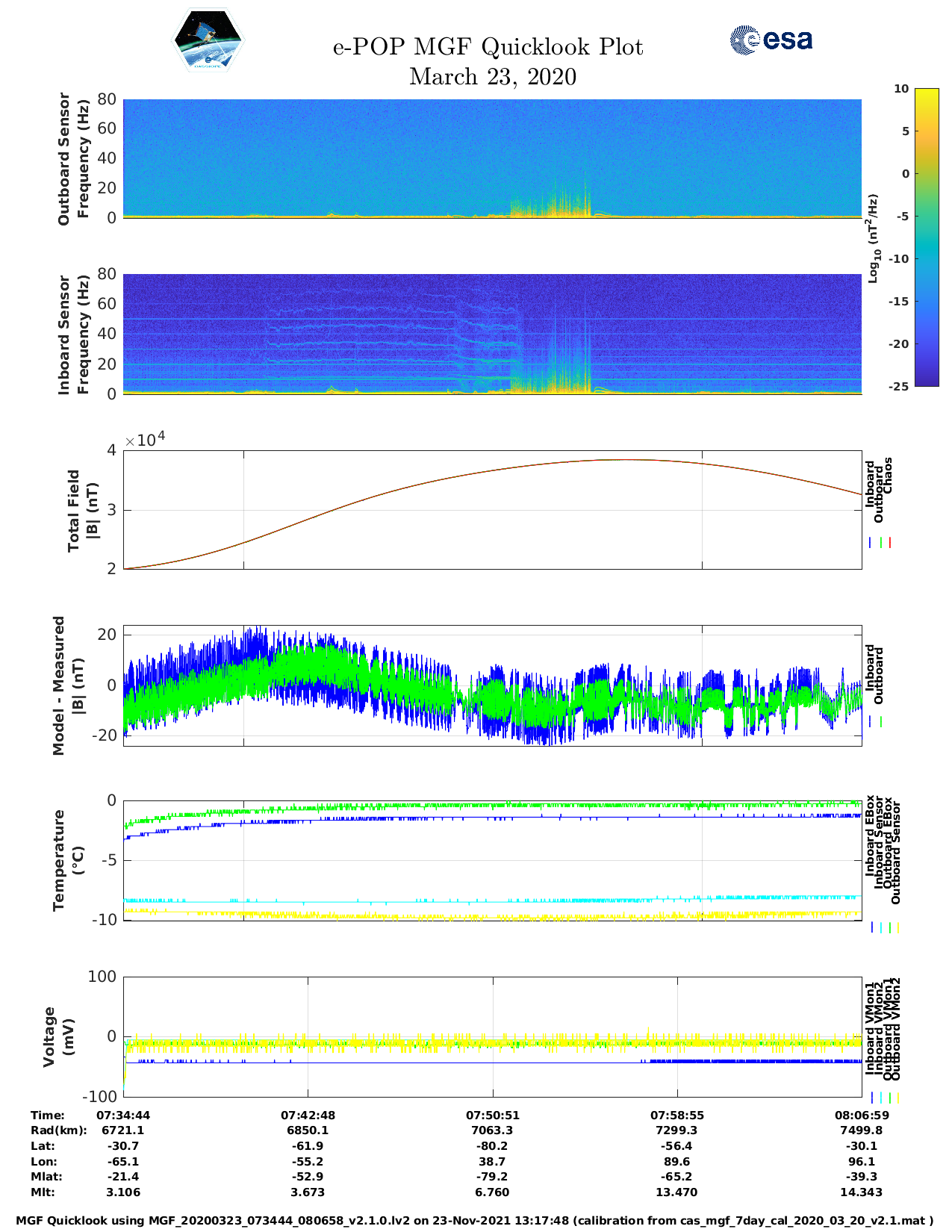Click the red Chaos legend marker
Viewport: 952px width, 1232px height.
(x=890, y=543)
